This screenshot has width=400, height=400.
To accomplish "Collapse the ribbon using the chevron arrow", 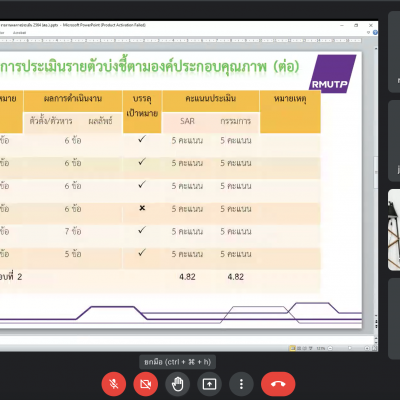I will tap(368, 33).
